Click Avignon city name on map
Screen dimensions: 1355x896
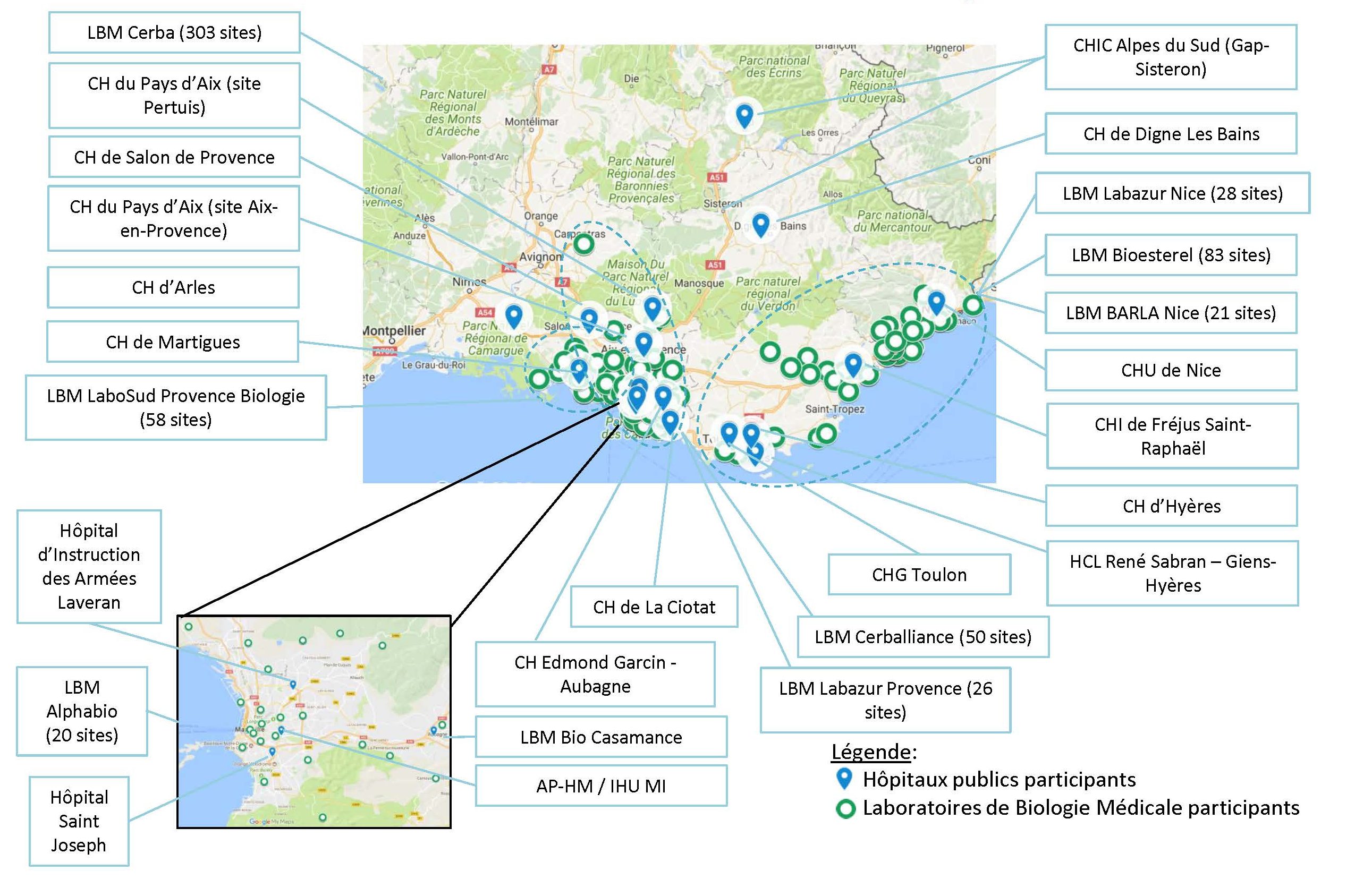point(540,257)
